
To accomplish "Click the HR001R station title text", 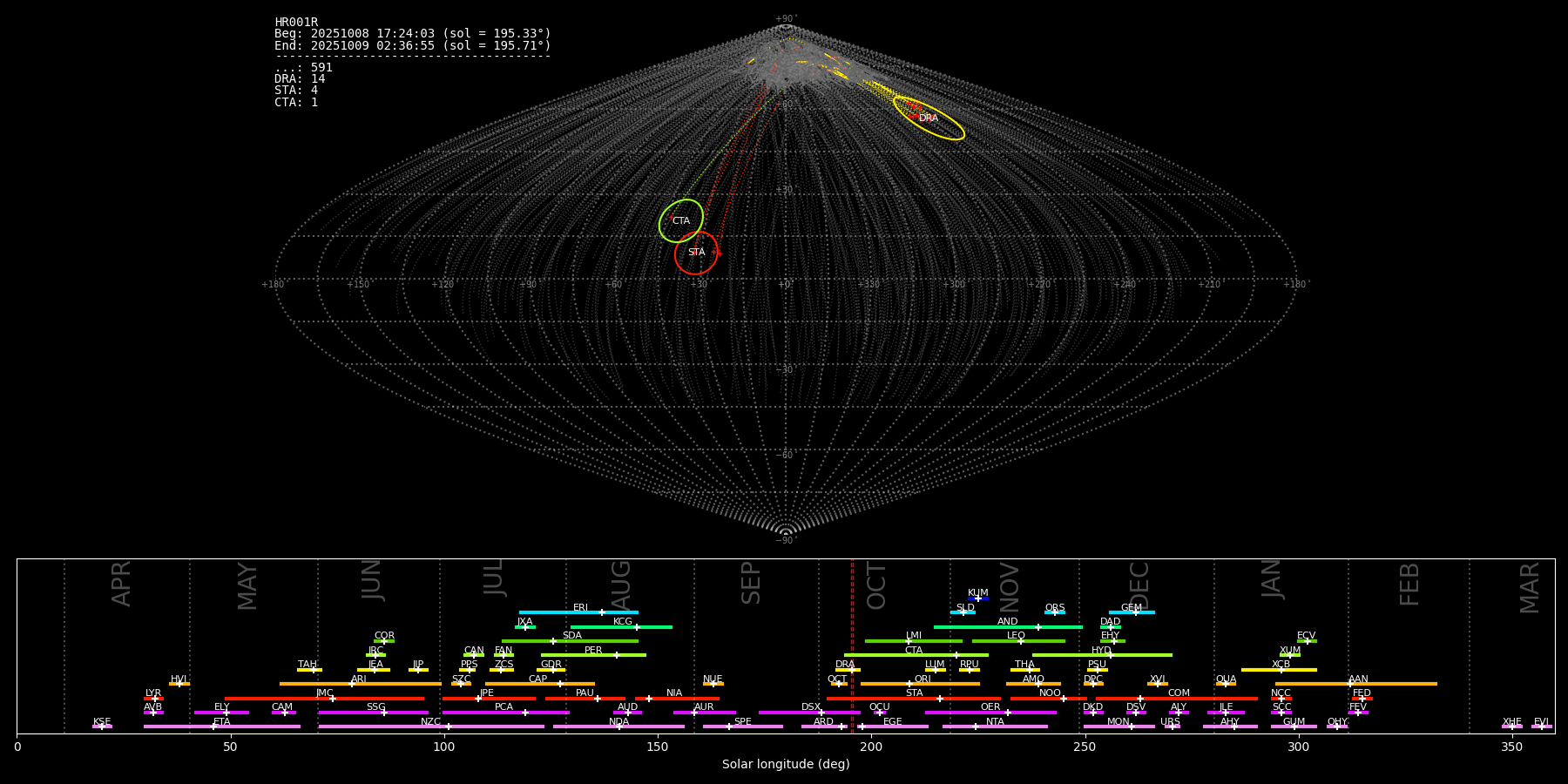I will tap(296, 23).
